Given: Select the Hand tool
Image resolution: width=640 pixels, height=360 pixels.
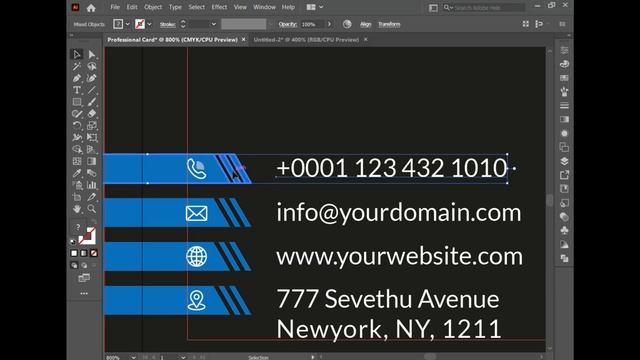Looking at the screenshot, I should (77, 209).
